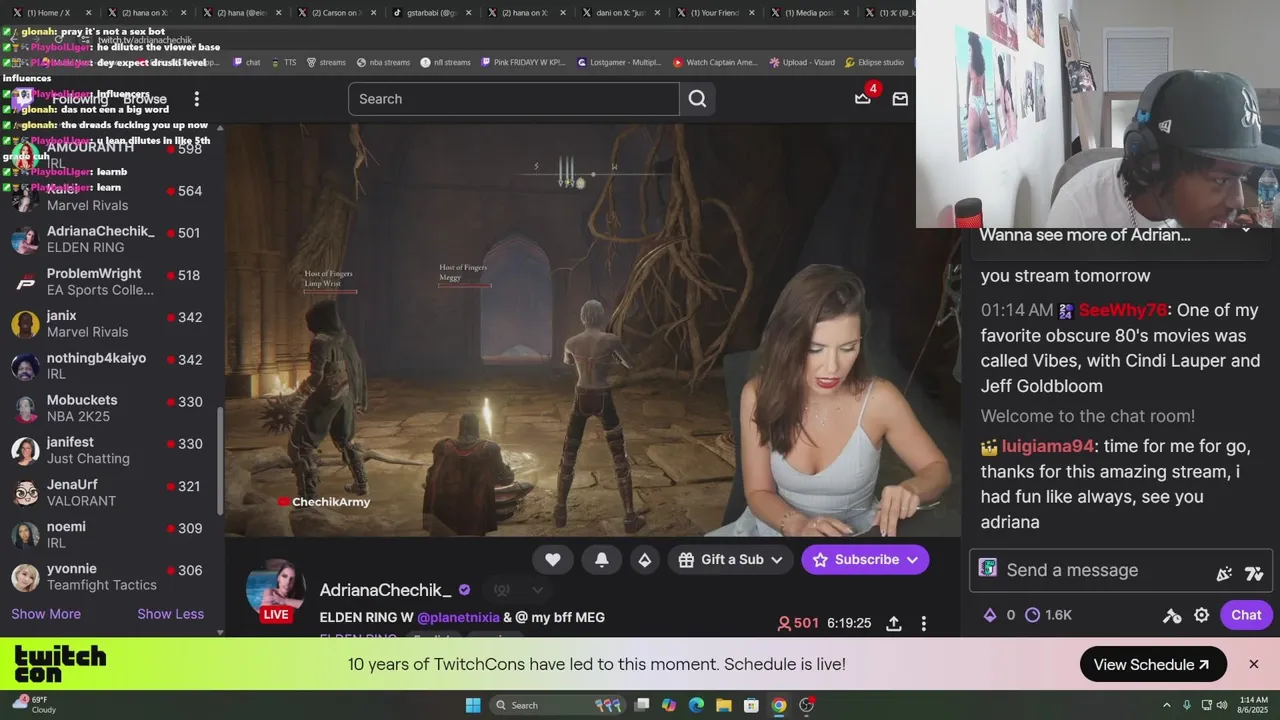Click the search magnifier button
This screenshot has width=1280, height=720.
coord(697,99)
